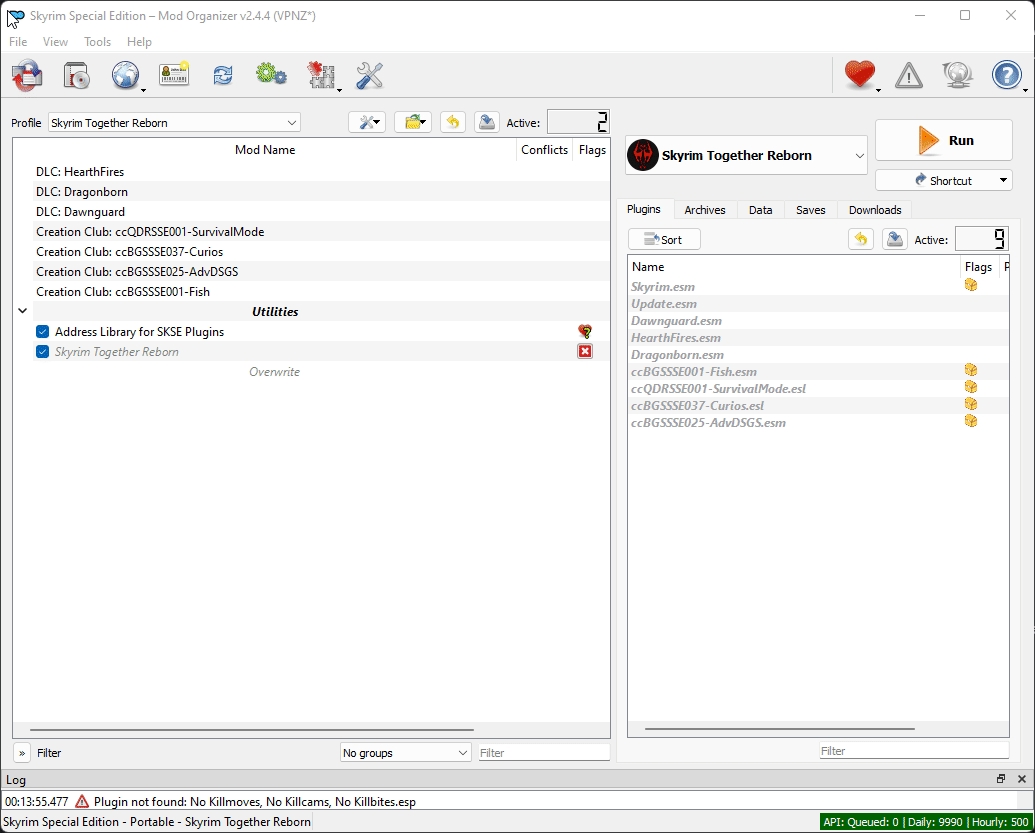
Task: Click the blue Help question mark icon
Action: pyautogui.click(x=1006, y=76)
